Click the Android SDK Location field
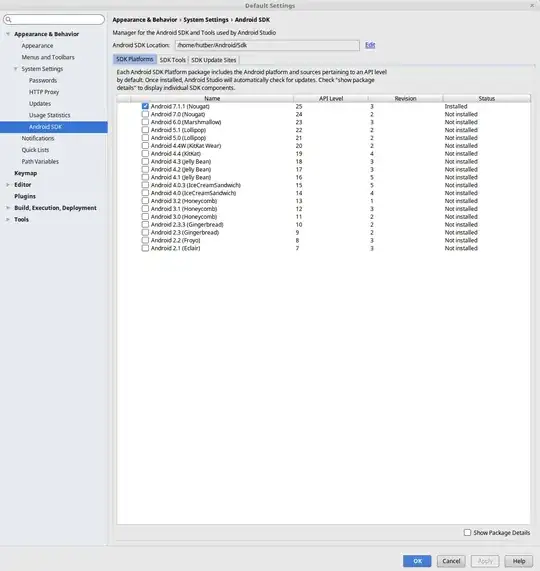Screen dimensions: 540x571 tap(267, 45)
